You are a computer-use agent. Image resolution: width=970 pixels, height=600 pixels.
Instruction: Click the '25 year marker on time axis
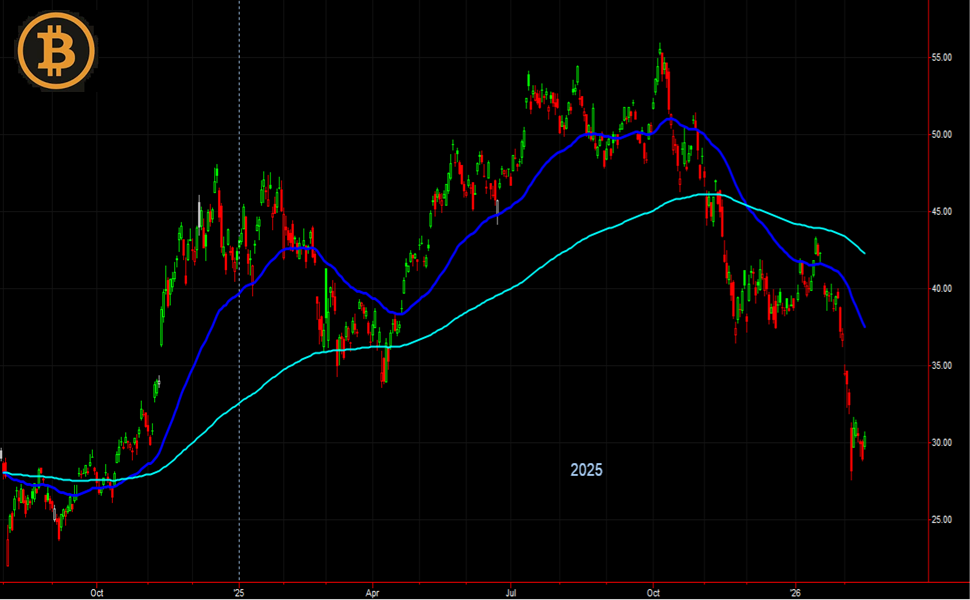(x=239, y=591)
